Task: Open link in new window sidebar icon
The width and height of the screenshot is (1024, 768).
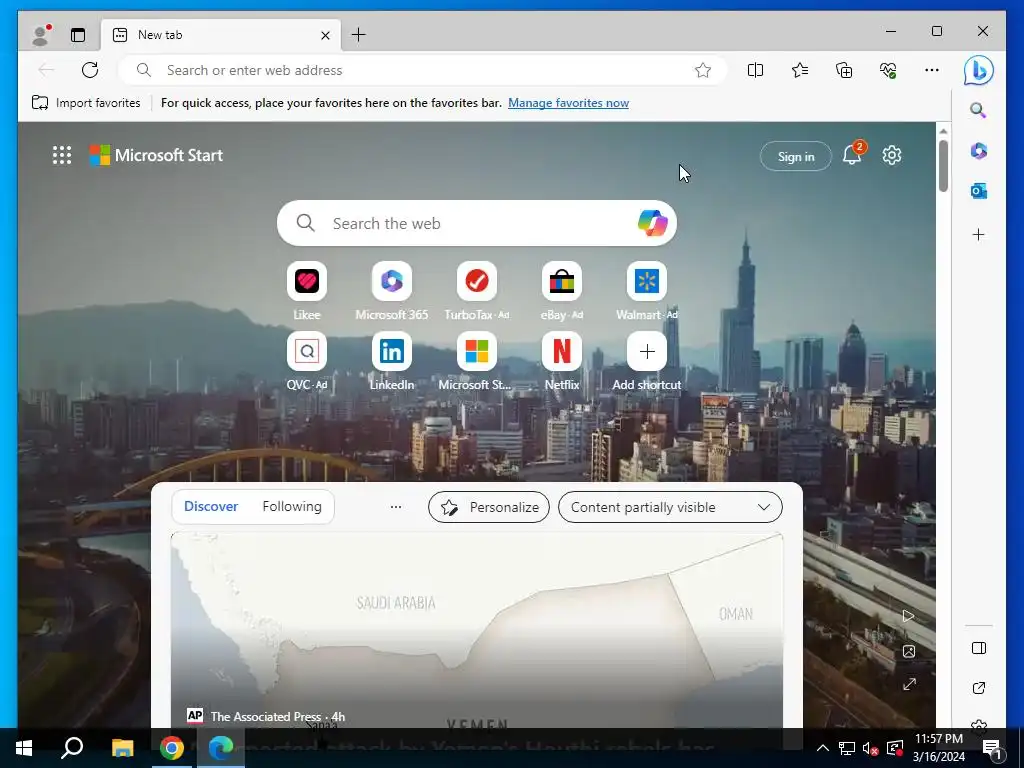Action: point(978,688)
